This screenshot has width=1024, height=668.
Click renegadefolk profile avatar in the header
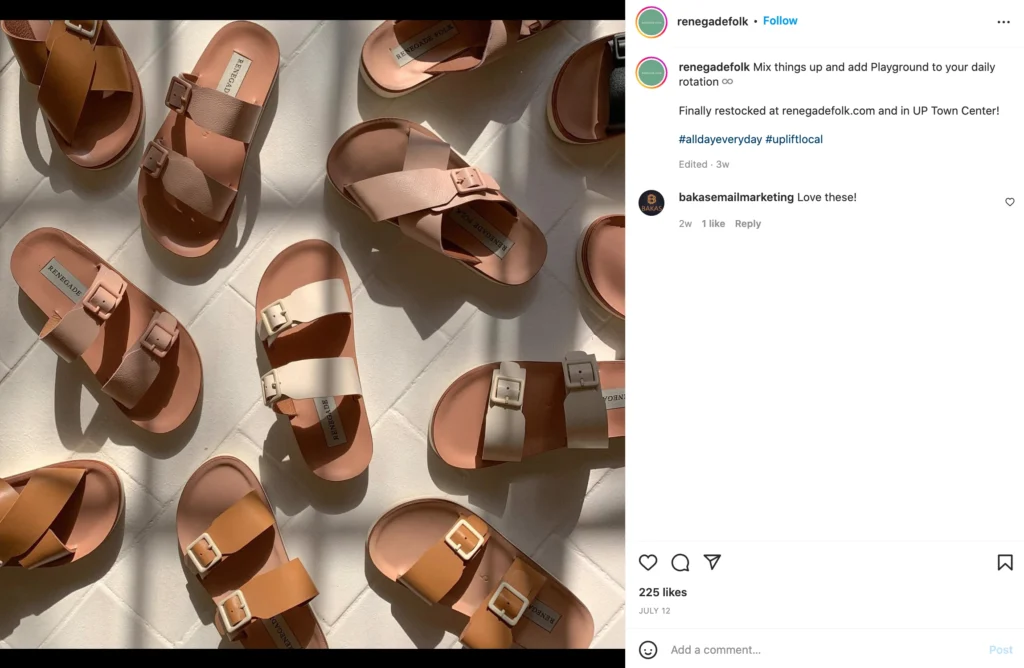pos(651,22)
